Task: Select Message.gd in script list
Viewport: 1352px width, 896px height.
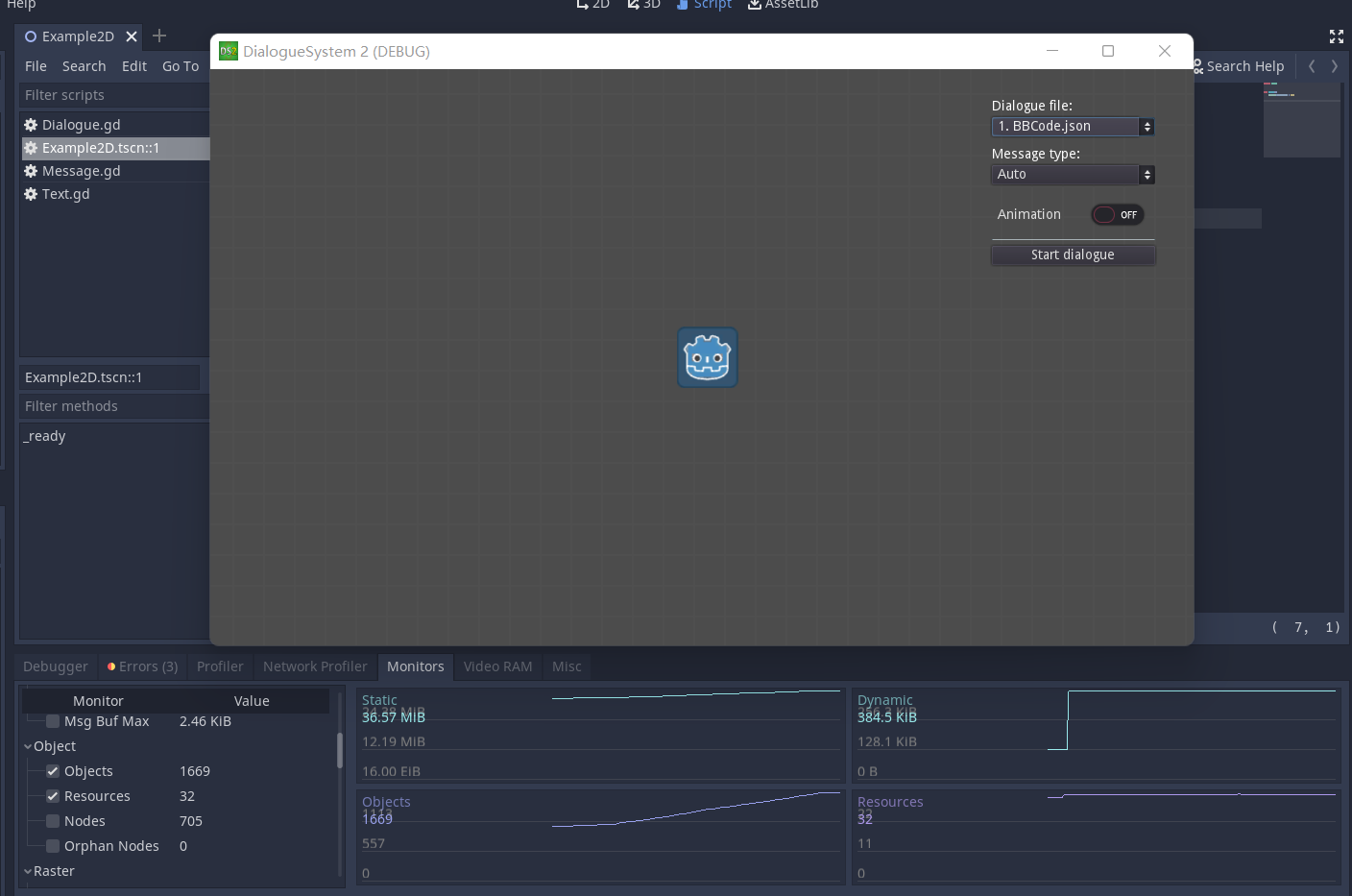Action: [x=115, y=171]
